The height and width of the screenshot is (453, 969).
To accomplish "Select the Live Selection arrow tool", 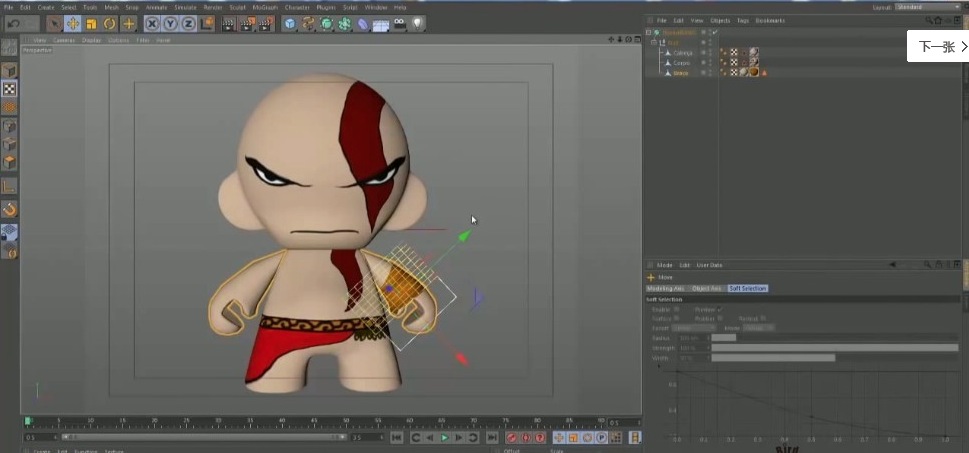I will tap(54, 24).
